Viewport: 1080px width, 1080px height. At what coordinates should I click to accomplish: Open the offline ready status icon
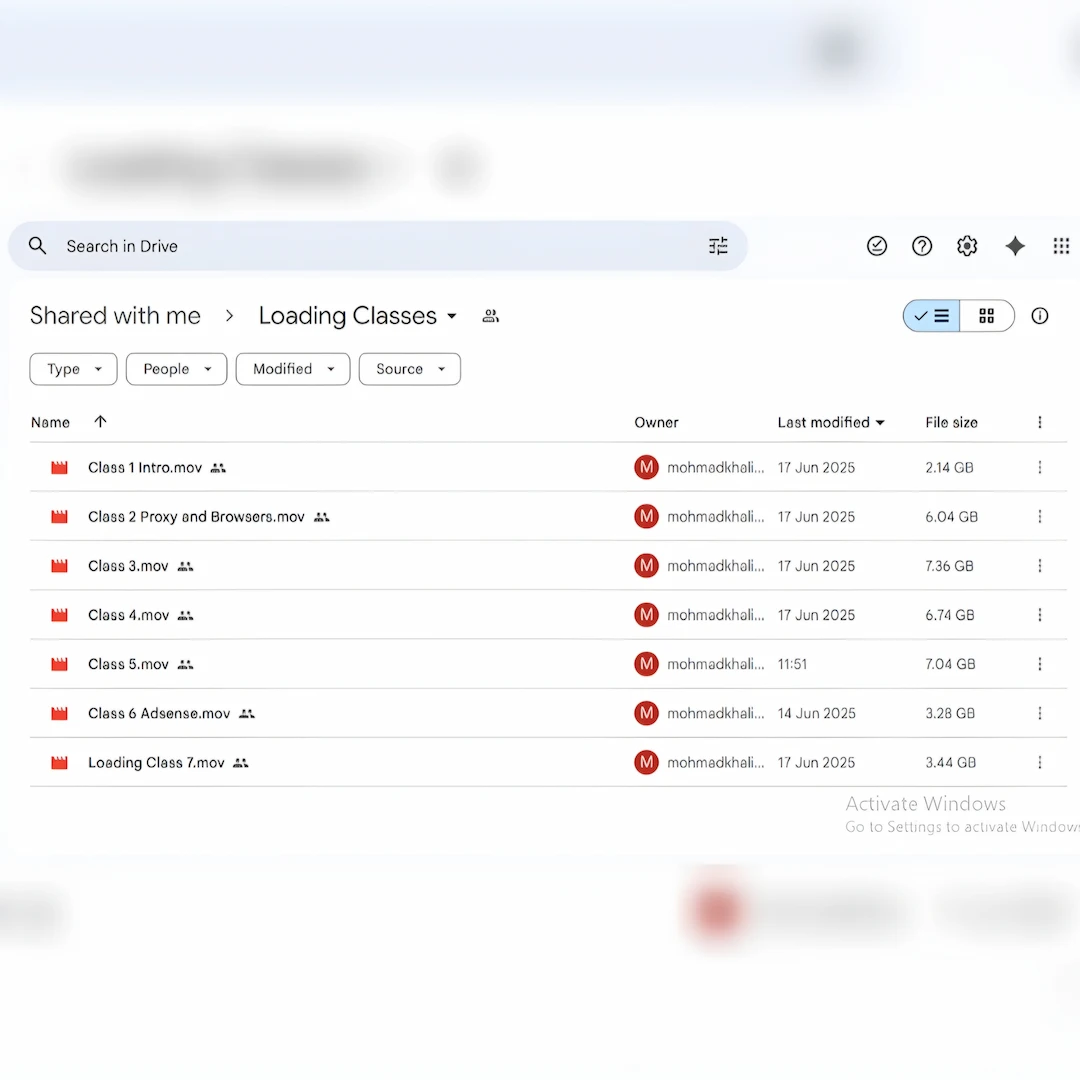pyautogui.click(x=877, y=246)
